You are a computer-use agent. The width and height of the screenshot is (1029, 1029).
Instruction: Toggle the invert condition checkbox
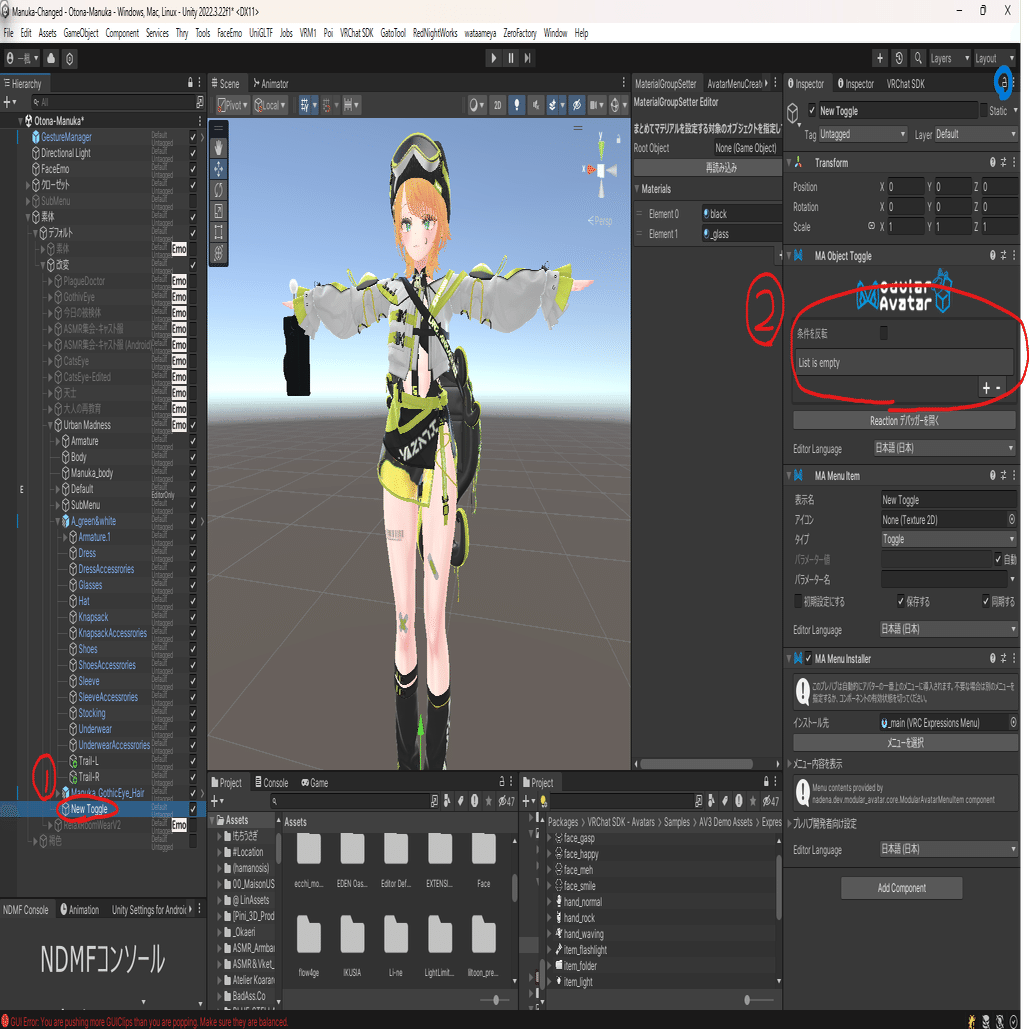[884, 333]
